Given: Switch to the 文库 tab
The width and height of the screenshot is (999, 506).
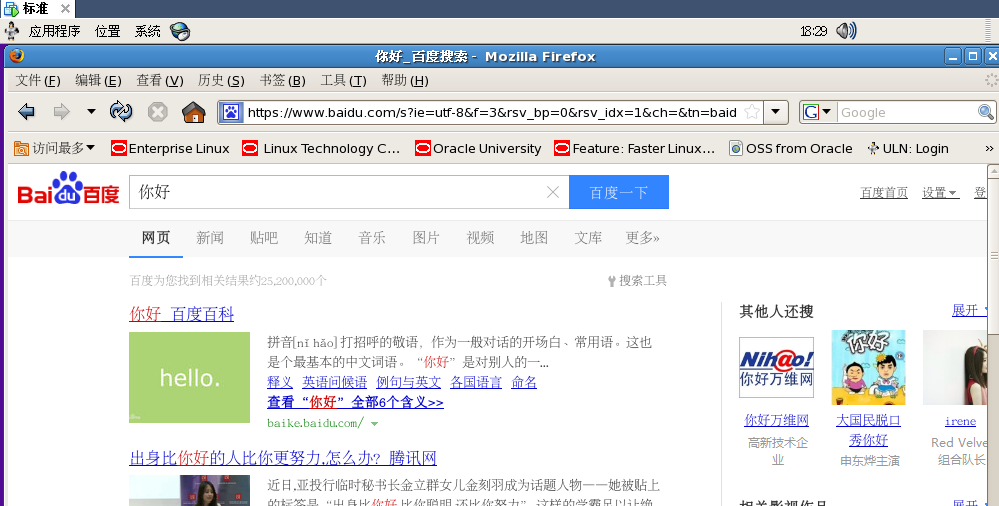Looking at the screenshot, I should click(588, 238).
